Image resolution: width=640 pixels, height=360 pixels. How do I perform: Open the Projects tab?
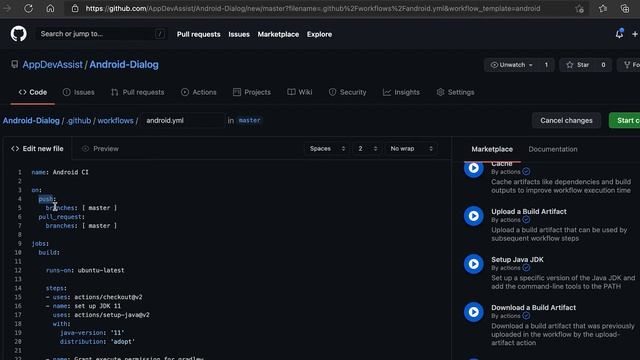click(252, 92)
